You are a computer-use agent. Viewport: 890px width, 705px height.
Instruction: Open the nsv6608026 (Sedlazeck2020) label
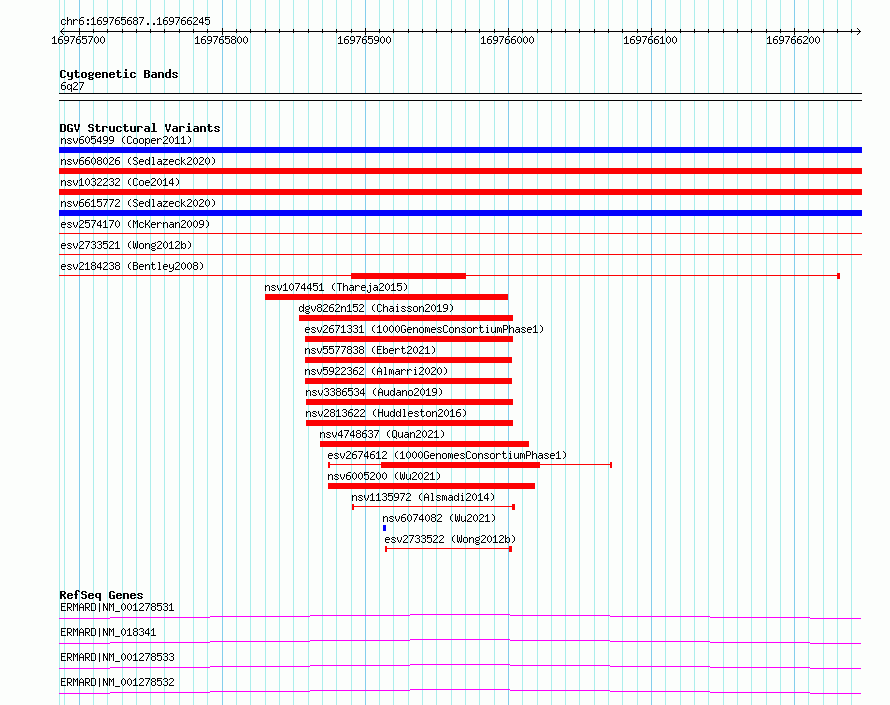138,161
